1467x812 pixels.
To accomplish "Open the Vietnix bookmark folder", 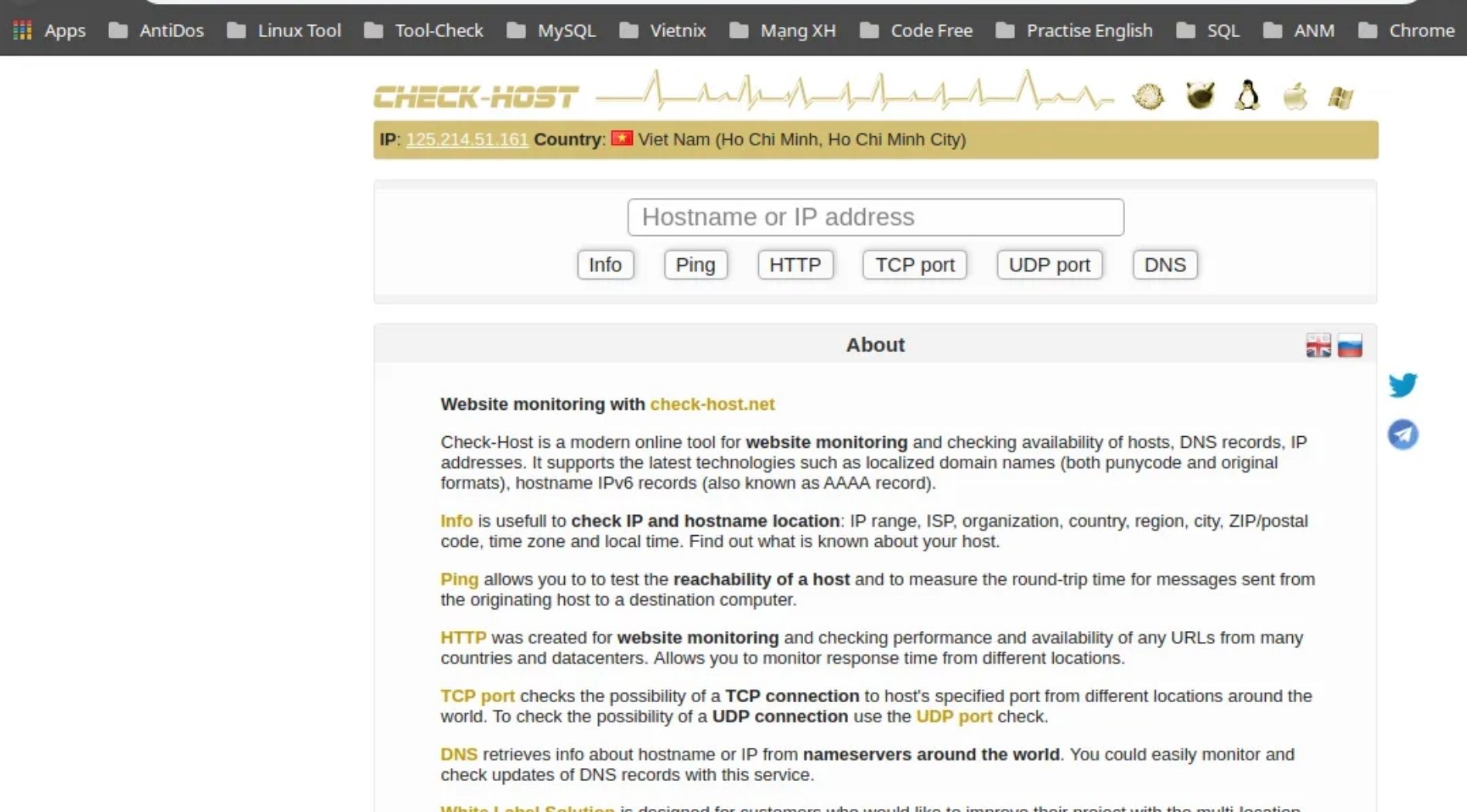I will click(x=663, y=30).
